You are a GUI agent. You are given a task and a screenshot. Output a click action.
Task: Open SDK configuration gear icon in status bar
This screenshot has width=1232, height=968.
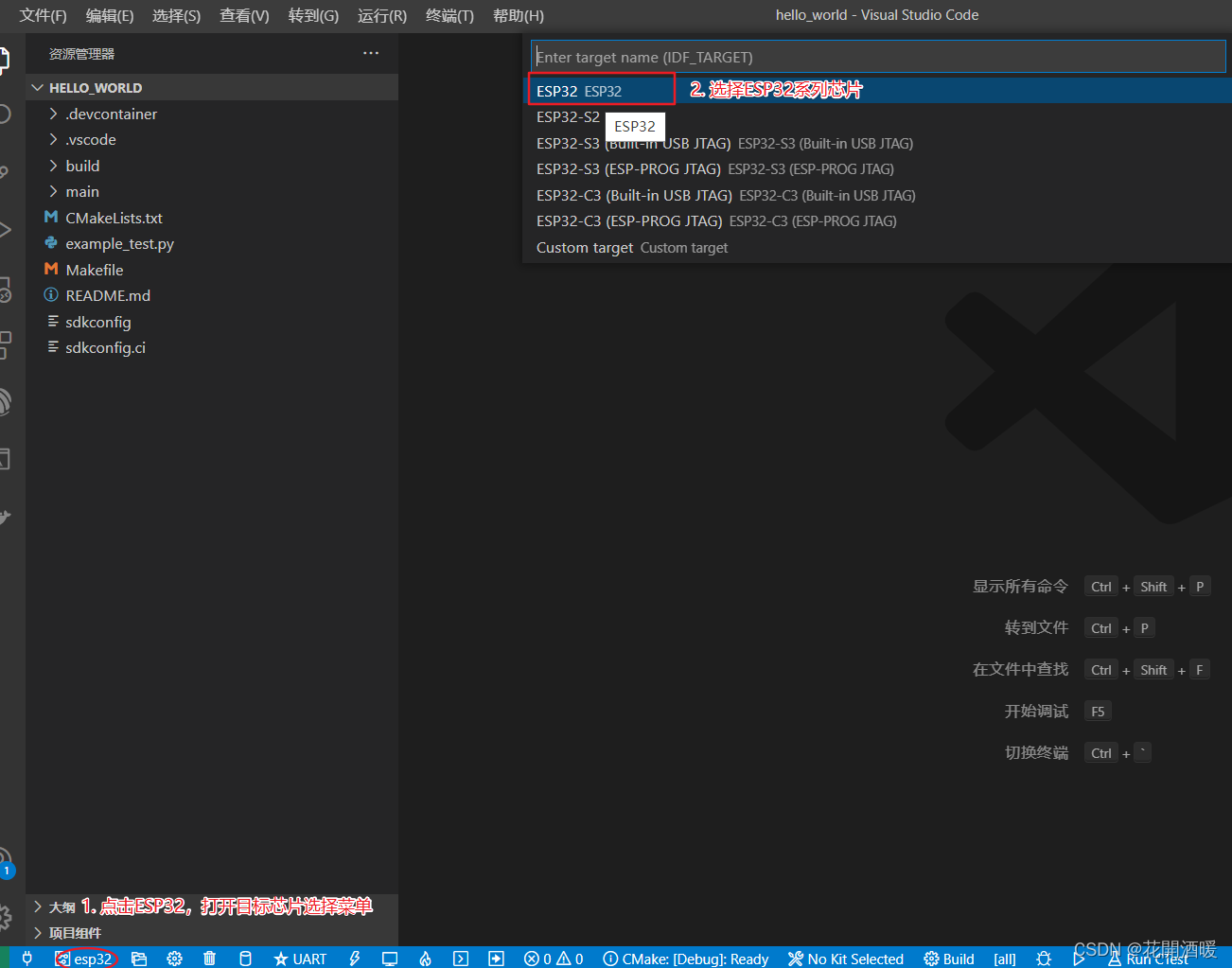[174, 959]
